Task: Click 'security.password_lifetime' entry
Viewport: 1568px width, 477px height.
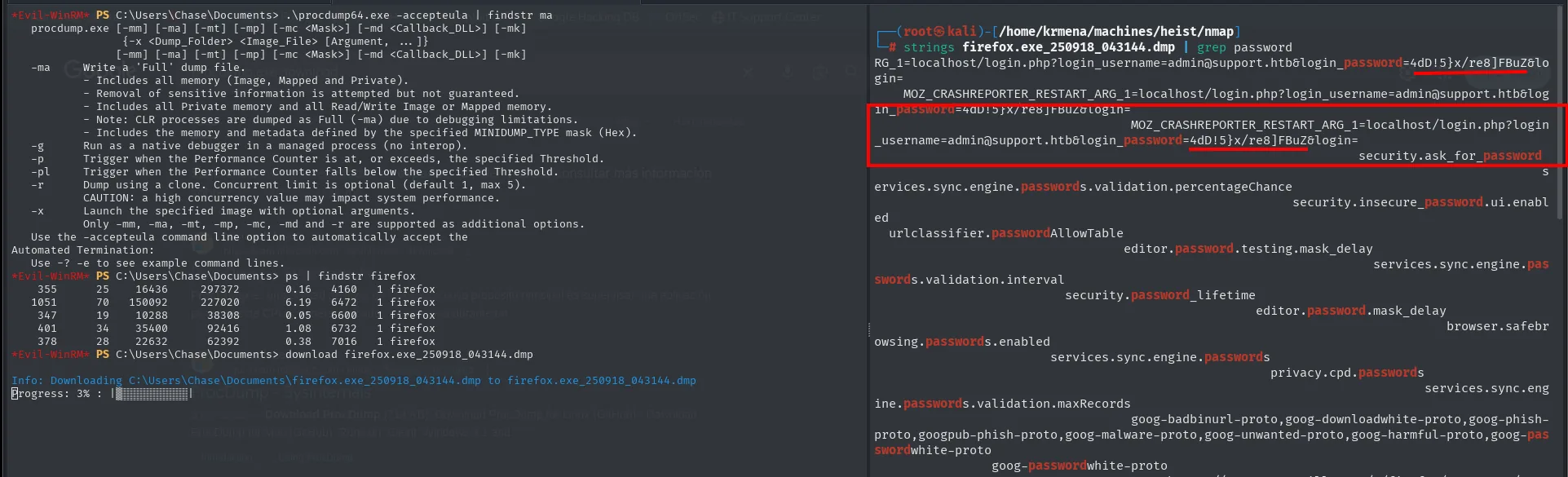Action: (x=1160, y=295)
